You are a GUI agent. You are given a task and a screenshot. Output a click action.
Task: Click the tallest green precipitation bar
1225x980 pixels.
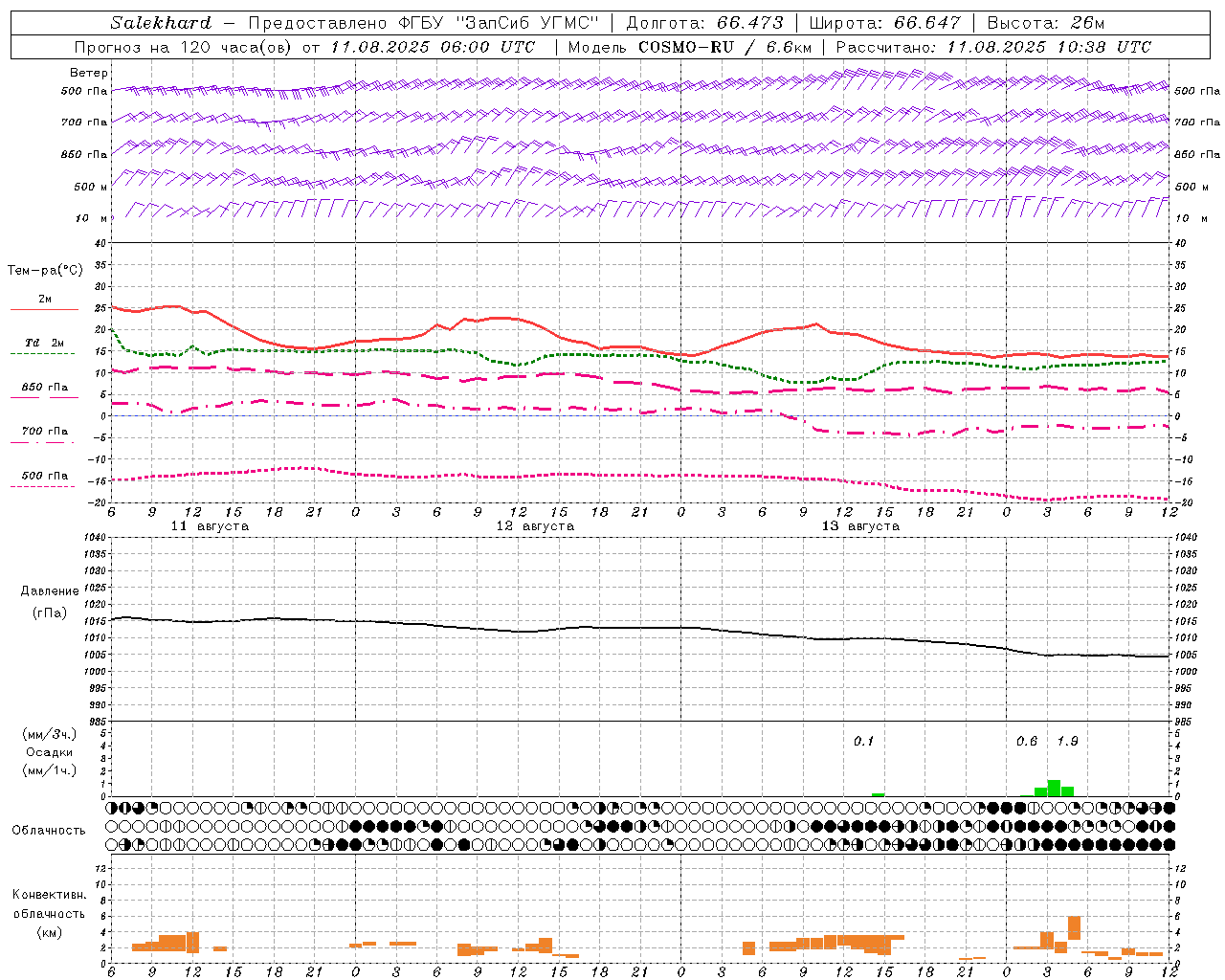[1054, 789]
